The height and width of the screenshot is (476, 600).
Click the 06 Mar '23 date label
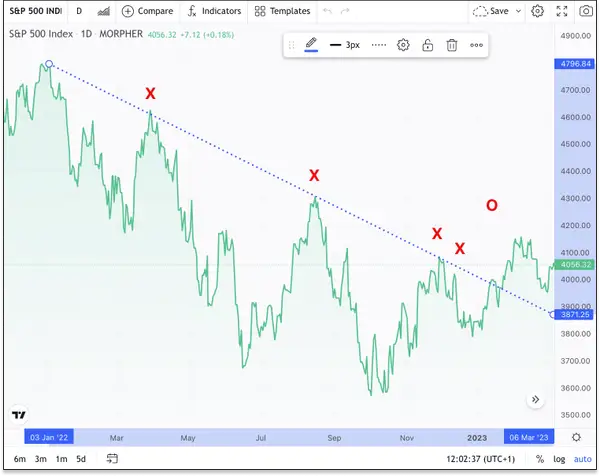coord(529,437)
